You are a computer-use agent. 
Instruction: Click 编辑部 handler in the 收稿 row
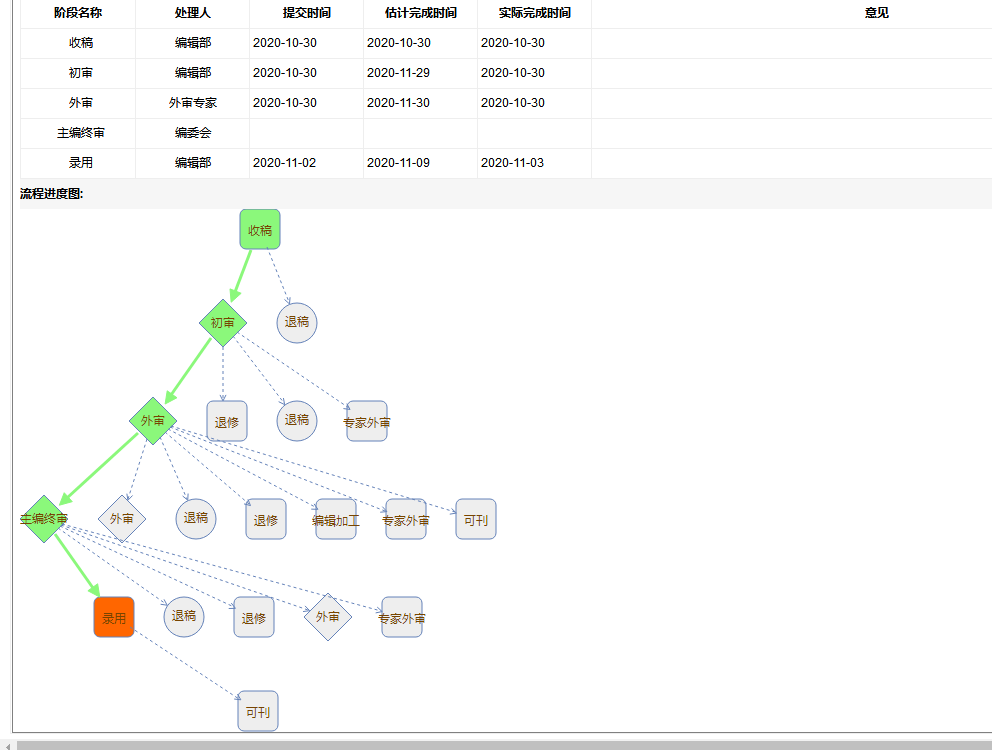192,43
